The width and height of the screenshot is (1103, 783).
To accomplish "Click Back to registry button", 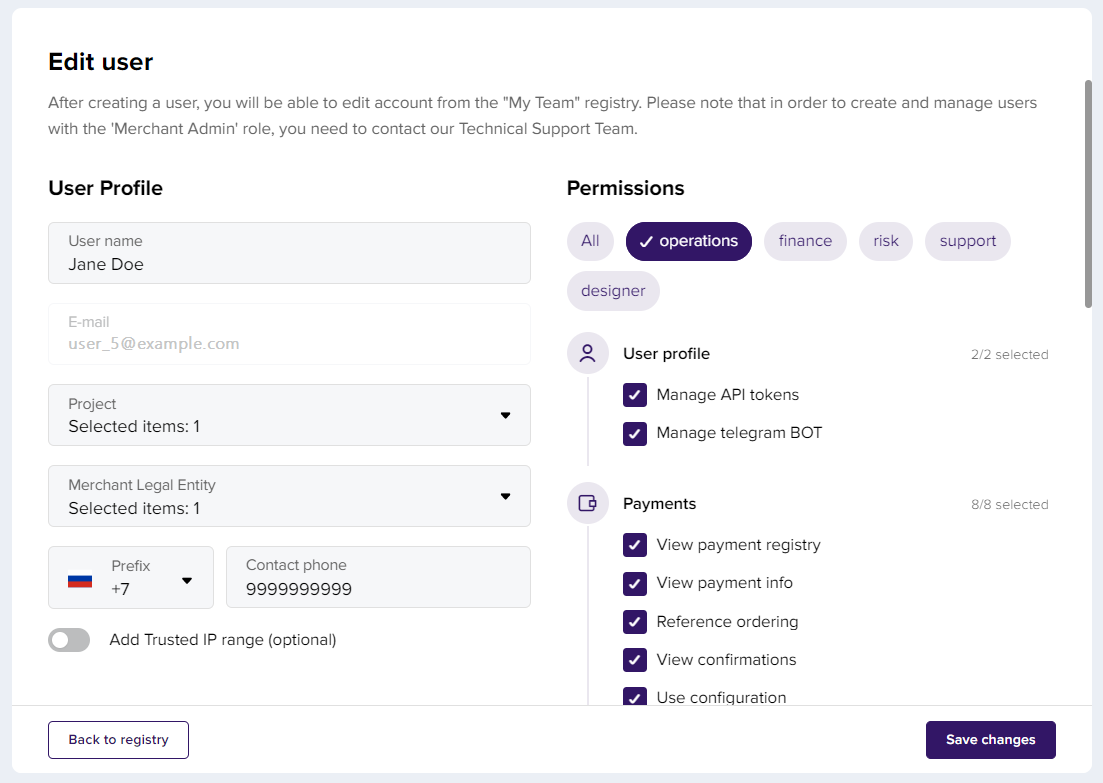I will 118,740.
